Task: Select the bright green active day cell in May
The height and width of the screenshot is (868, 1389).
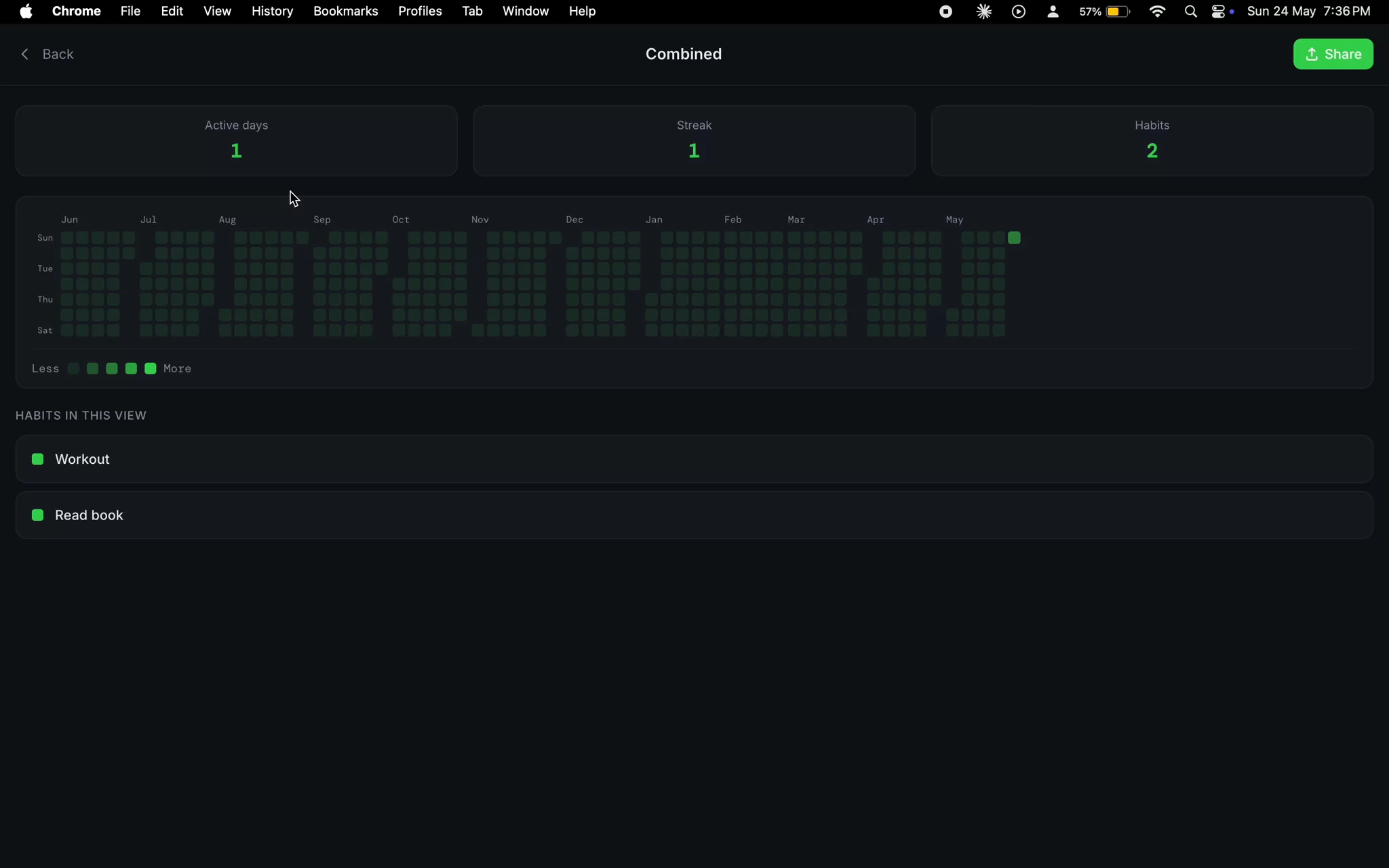Action: pos(1014,238)
